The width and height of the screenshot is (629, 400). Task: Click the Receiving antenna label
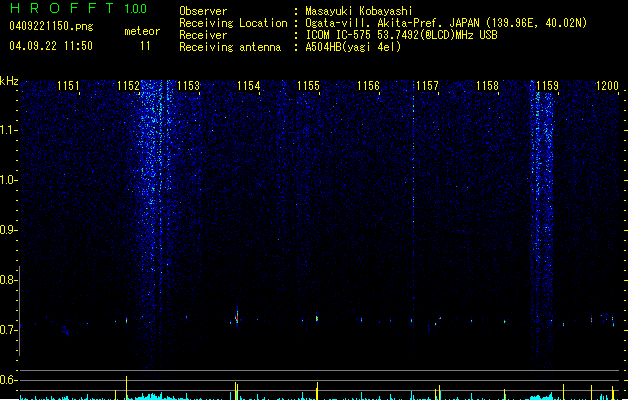[230, 47]
